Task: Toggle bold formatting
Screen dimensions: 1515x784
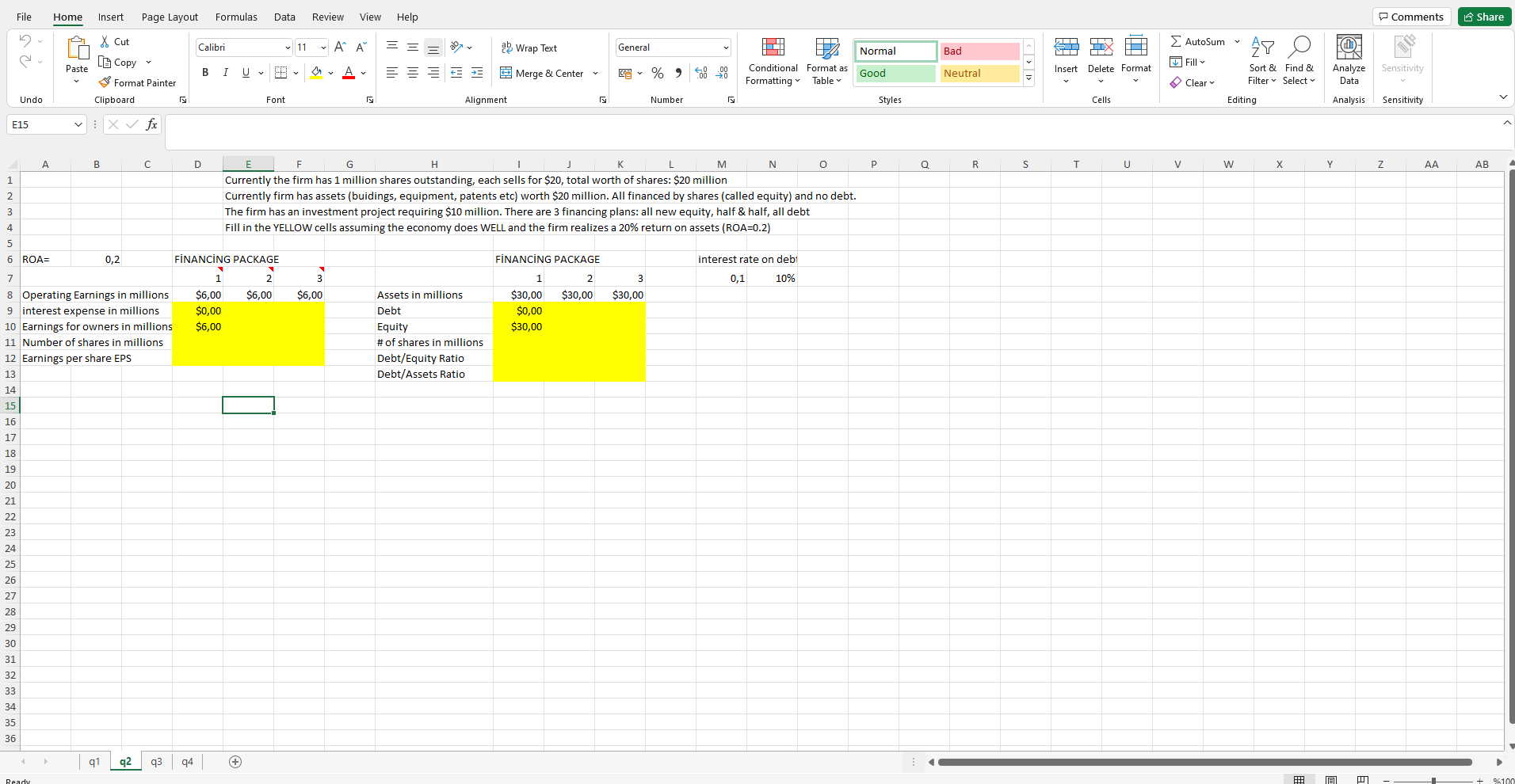Action: (x=205, y=72)
